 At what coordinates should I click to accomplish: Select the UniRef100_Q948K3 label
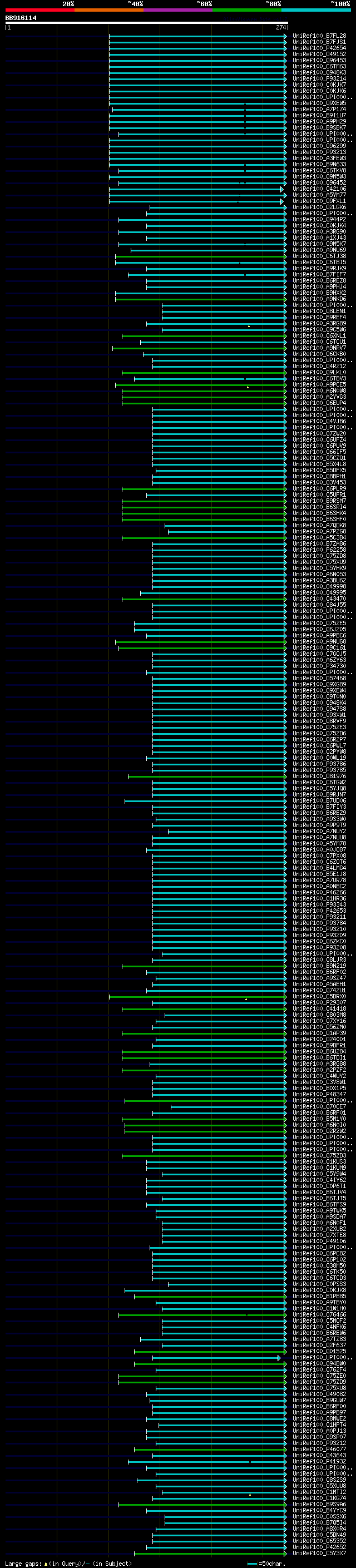point(319,72)
